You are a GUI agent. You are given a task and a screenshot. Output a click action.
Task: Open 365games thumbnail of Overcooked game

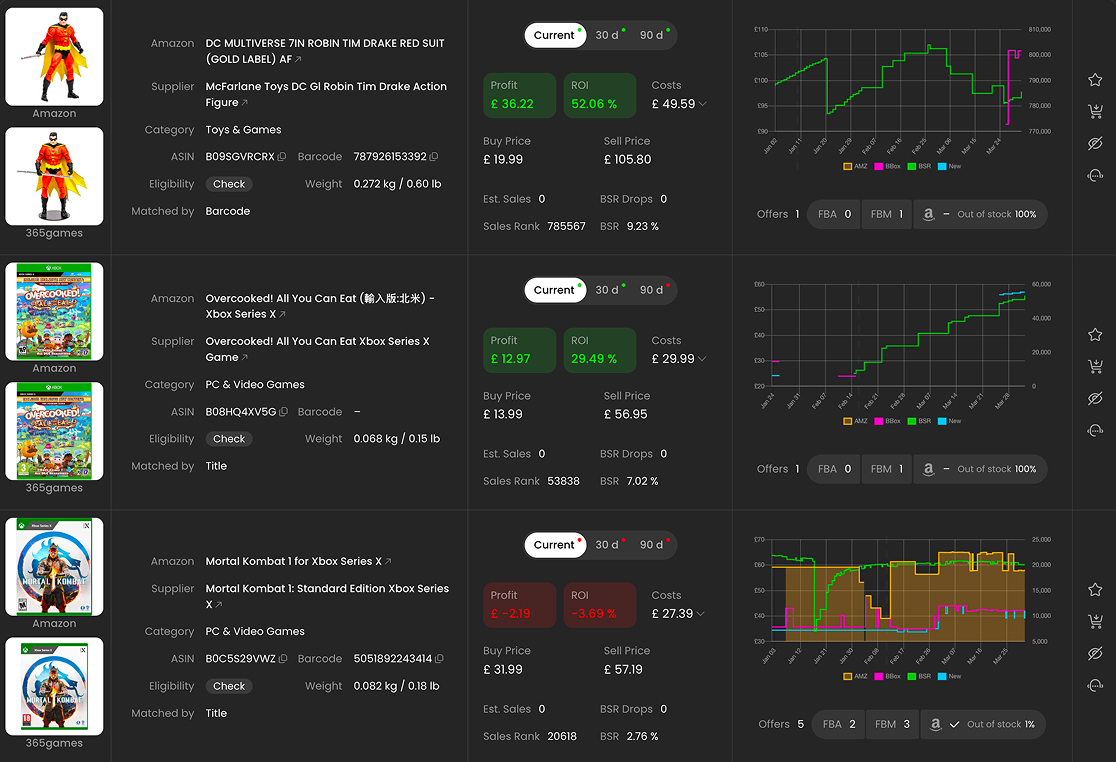[x=54, y=431]
